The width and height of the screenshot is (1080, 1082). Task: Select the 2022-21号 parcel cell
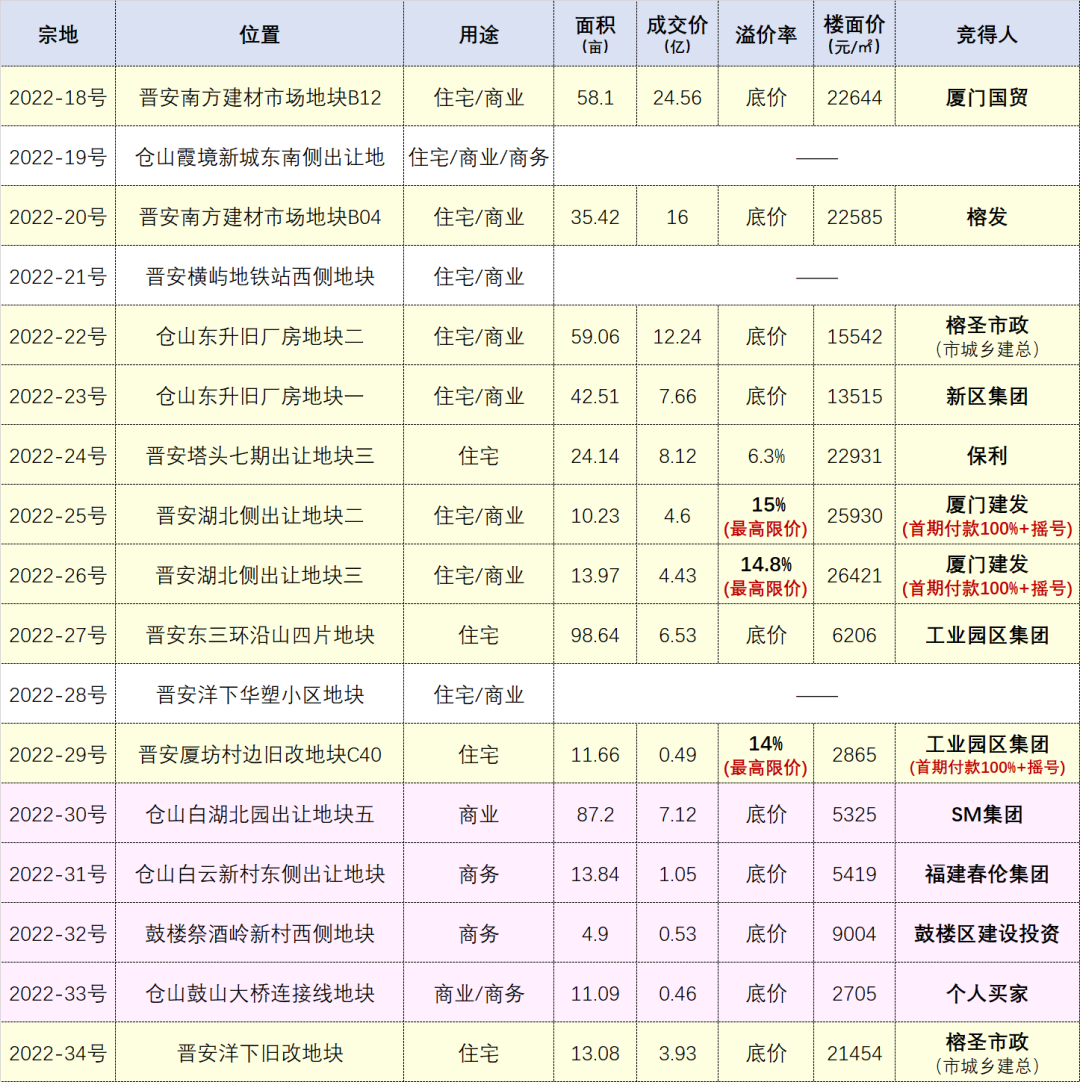[58, 276]
